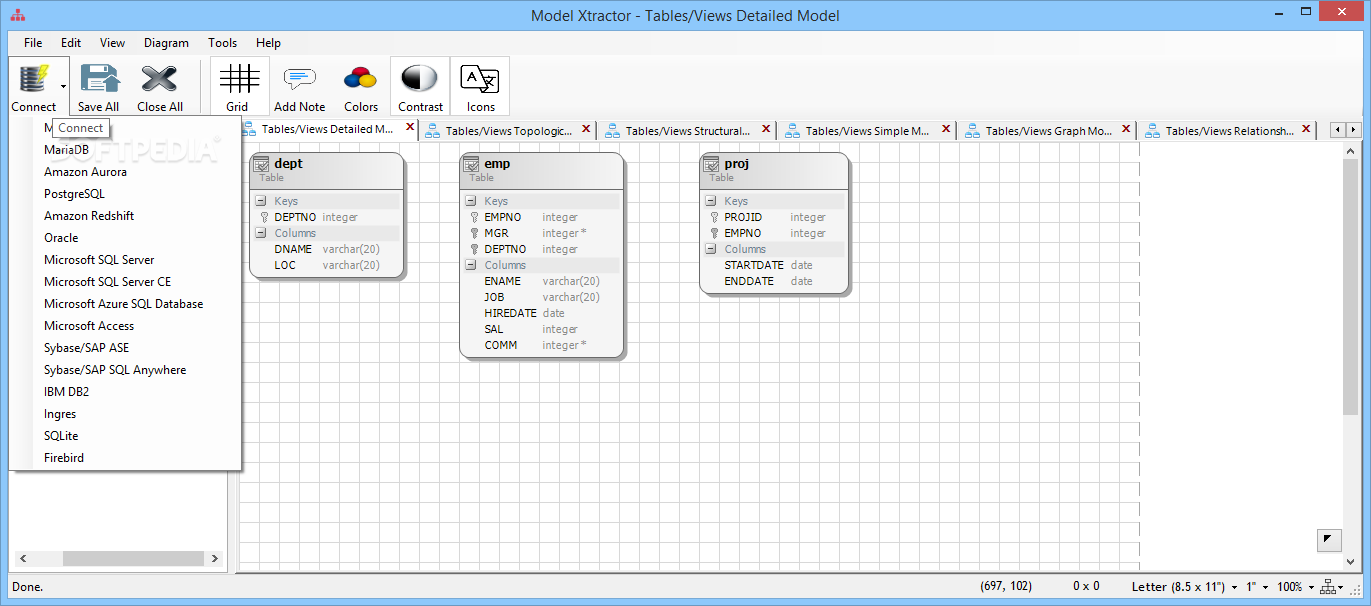This screenshot has height=606, width=1371.
Task: Close the Tables/Views Detailed Model tab
Action: [410, 128]
